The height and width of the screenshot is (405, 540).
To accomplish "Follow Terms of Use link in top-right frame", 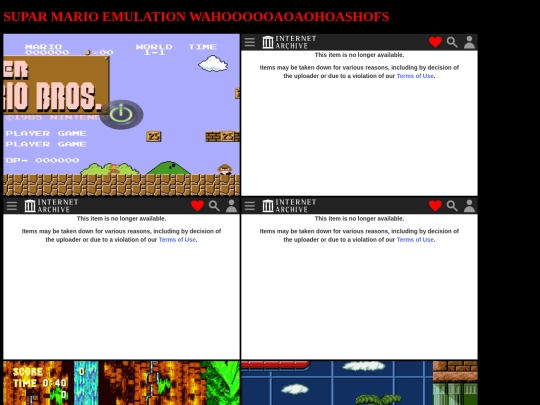I will point(415,76).
